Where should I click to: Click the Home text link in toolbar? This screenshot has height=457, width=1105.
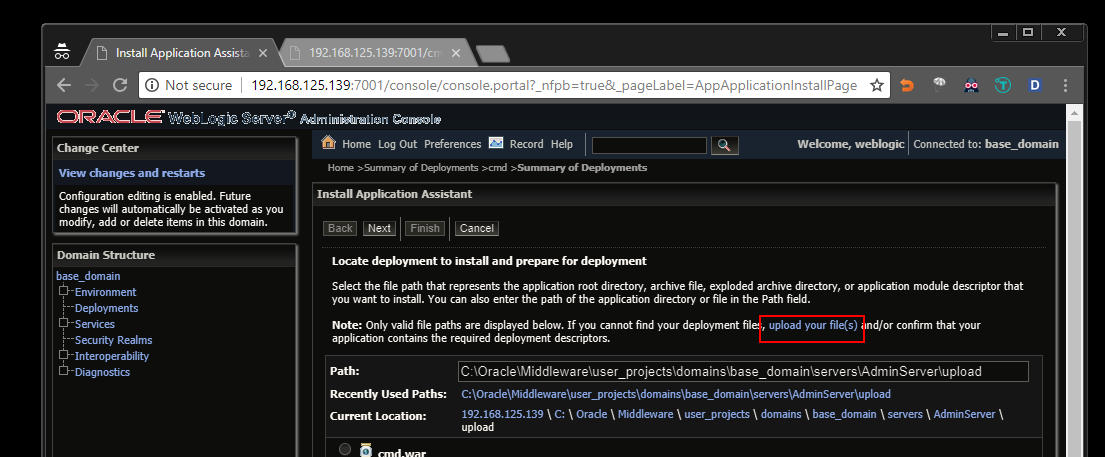click(357, 144)
